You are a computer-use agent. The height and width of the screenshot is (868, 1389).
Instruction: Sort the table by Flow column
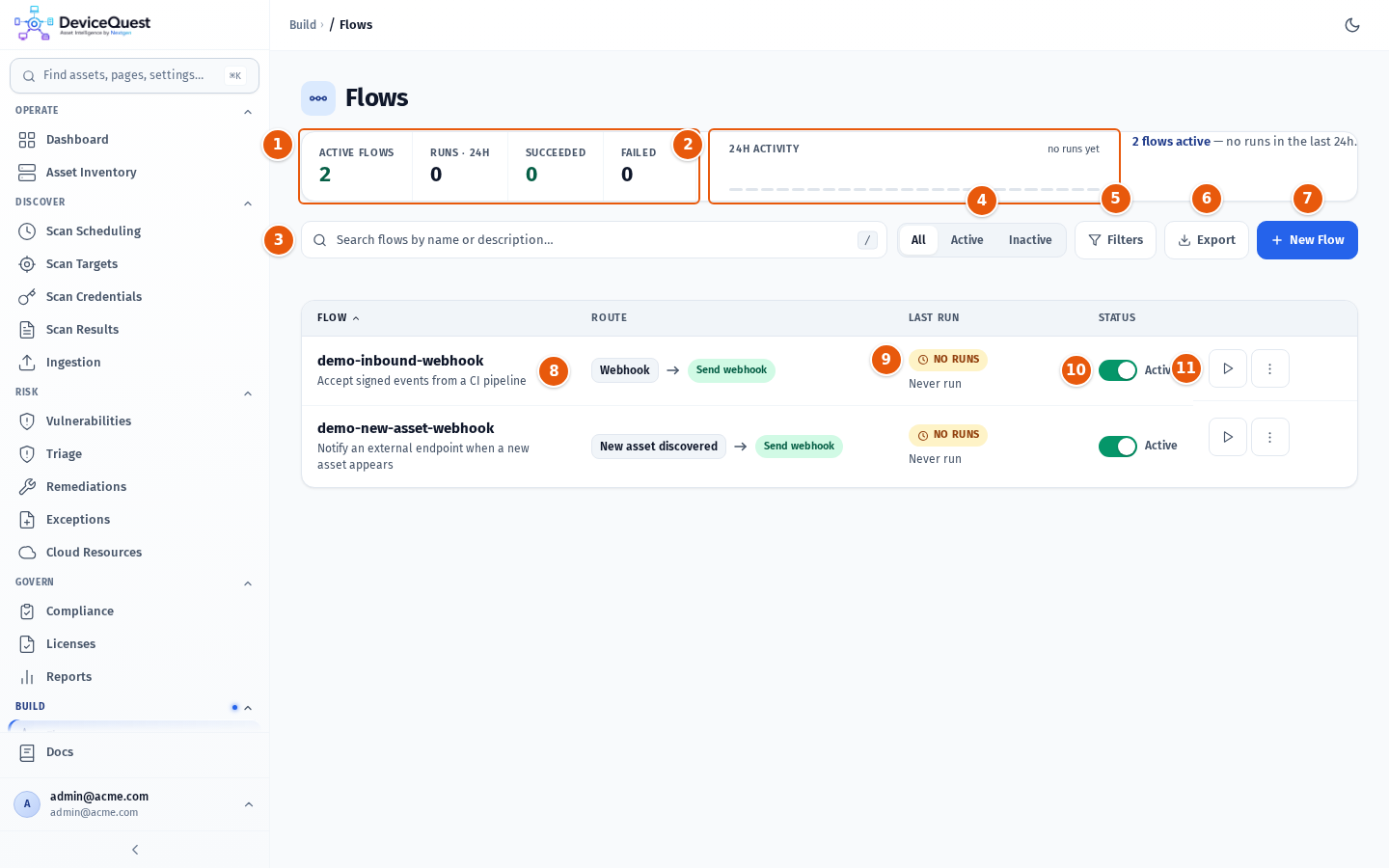tap(338, 318)
